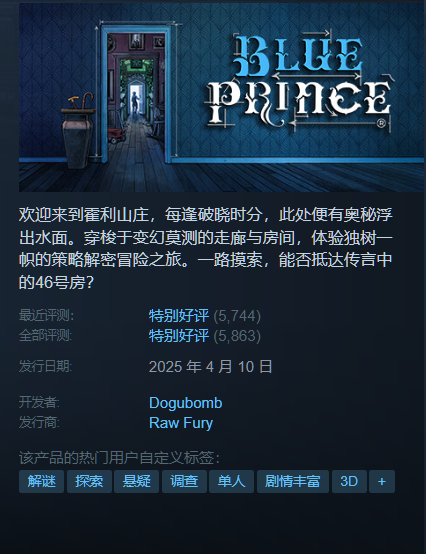
Task: Browse the 调查 tag
Action: click(184, 482)
